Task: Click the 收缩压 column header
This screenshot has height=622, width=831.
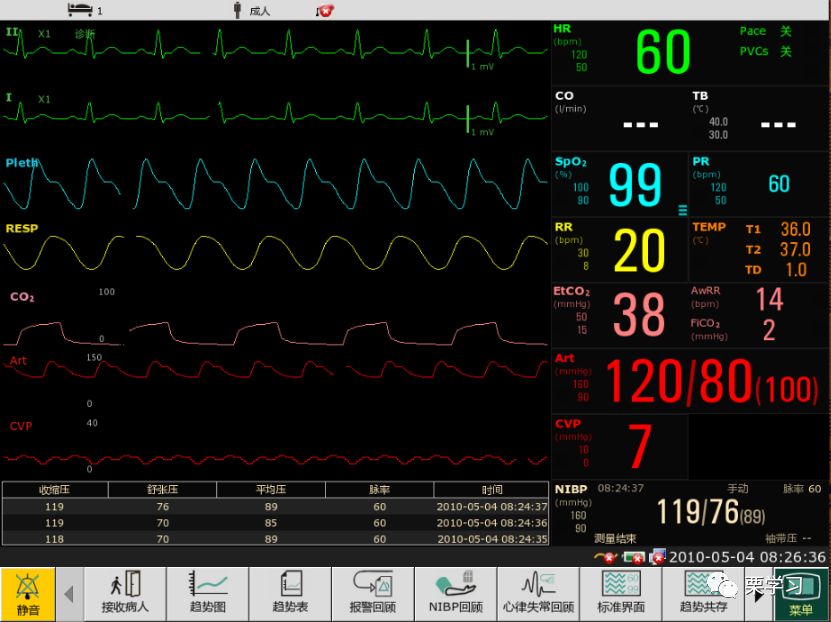Action: pyautogui.click(x=55, y=490)
